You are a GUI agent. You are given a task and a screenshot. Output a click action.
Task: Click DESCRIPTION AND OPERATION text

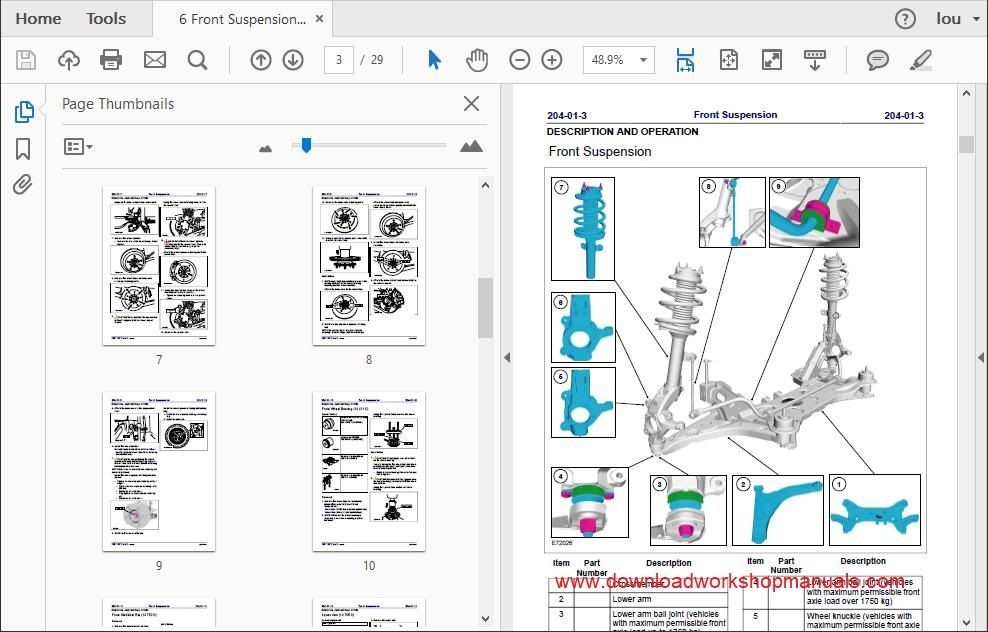click(x=623, y=132)
